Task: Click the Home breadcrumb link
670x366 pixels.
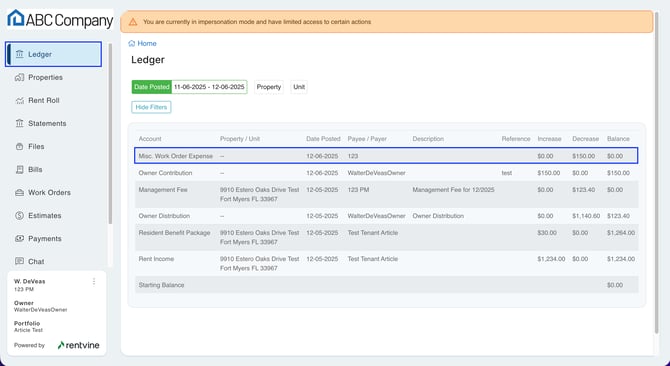Action: coord(142,44)
